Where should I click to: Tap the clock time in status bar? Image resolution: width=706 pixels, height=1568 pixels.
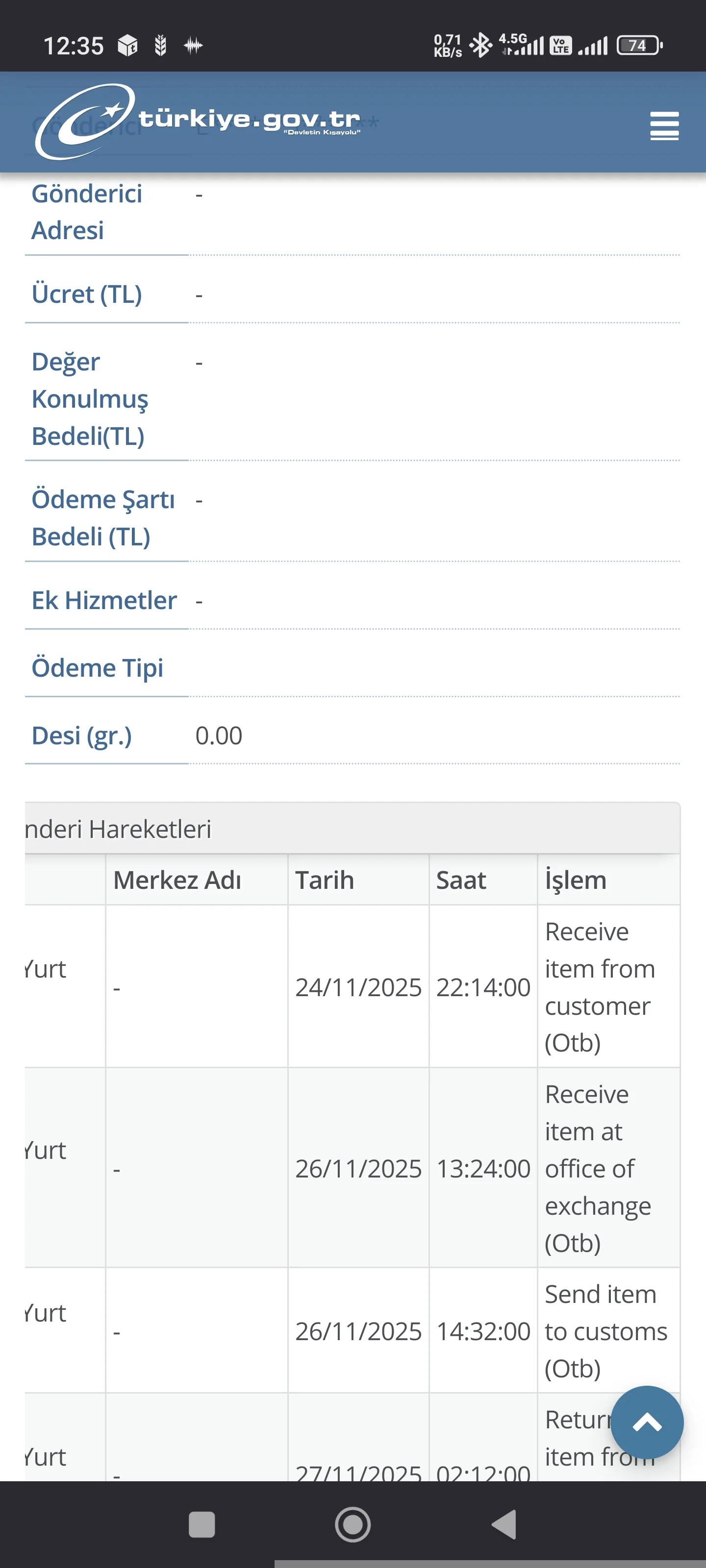click(x=74, y=46)
